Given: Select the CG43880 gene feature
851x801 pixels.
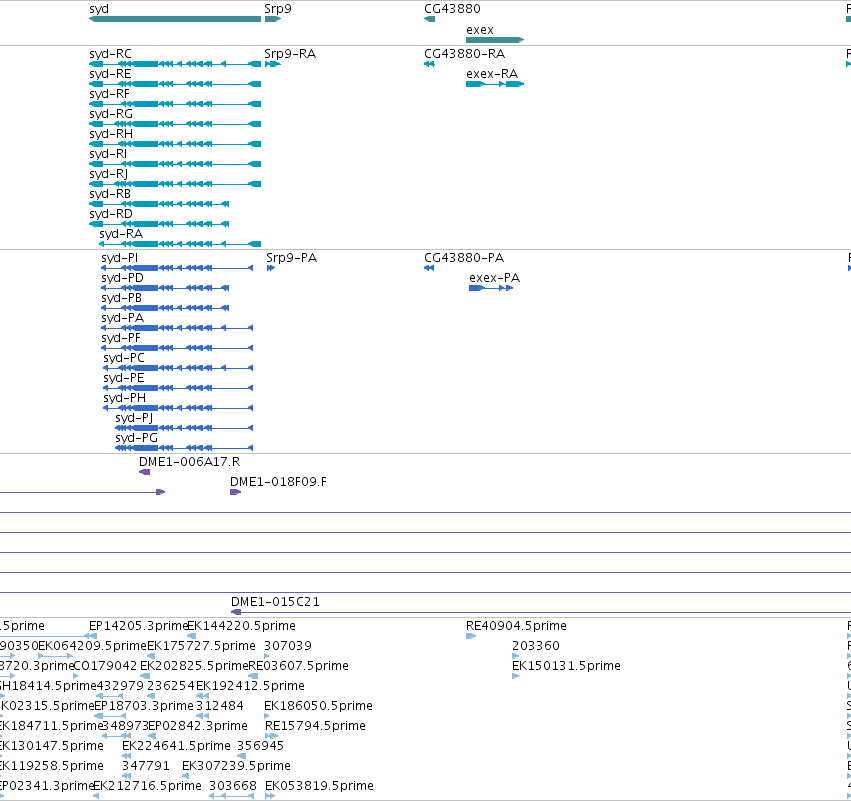Looking at the screenshot, I should click(x=429, y=19).
